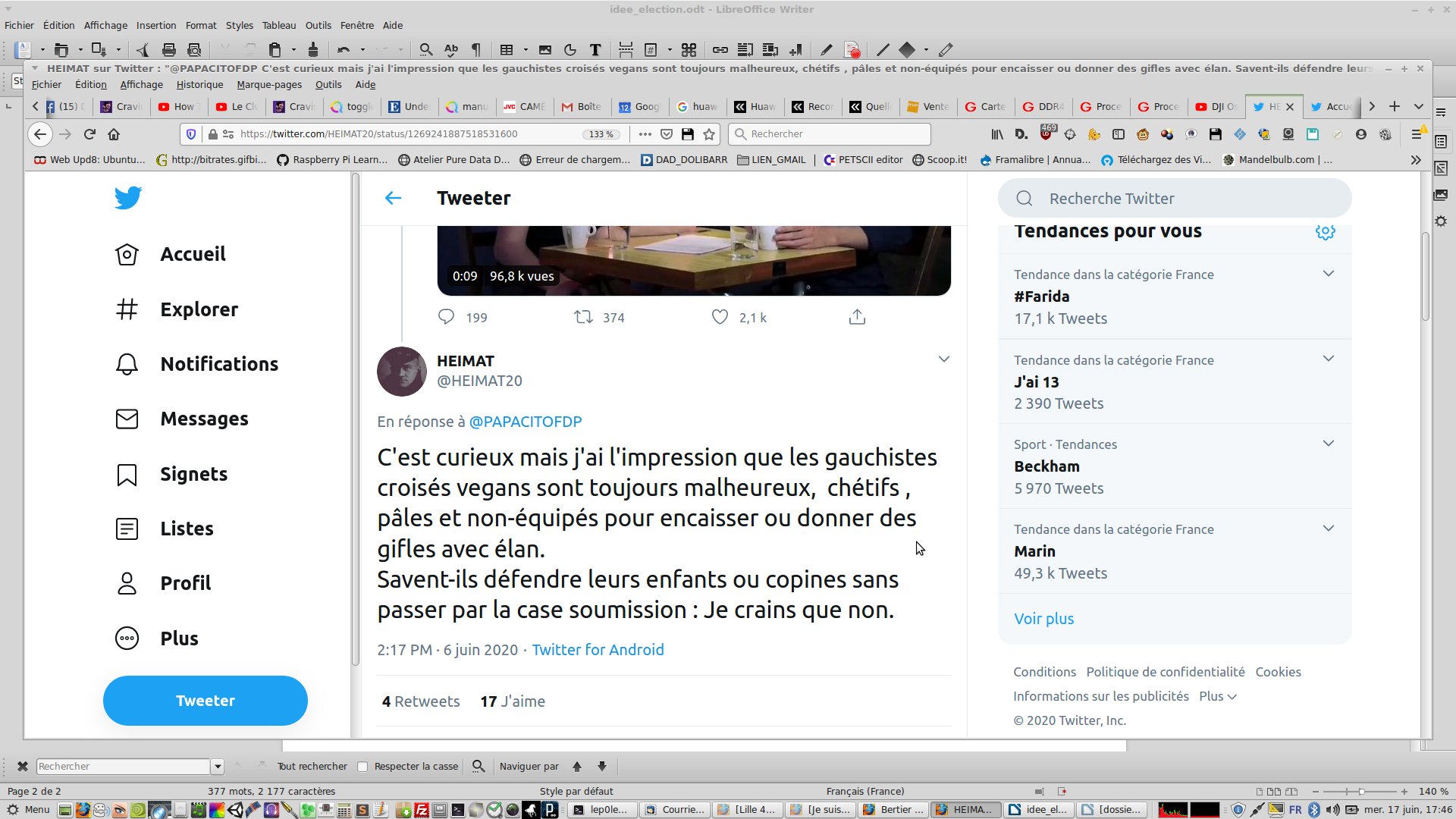Open the Plus dropdown in footer links
This screenshot has width=1456, height=819.
click(x=1217, y=696)
